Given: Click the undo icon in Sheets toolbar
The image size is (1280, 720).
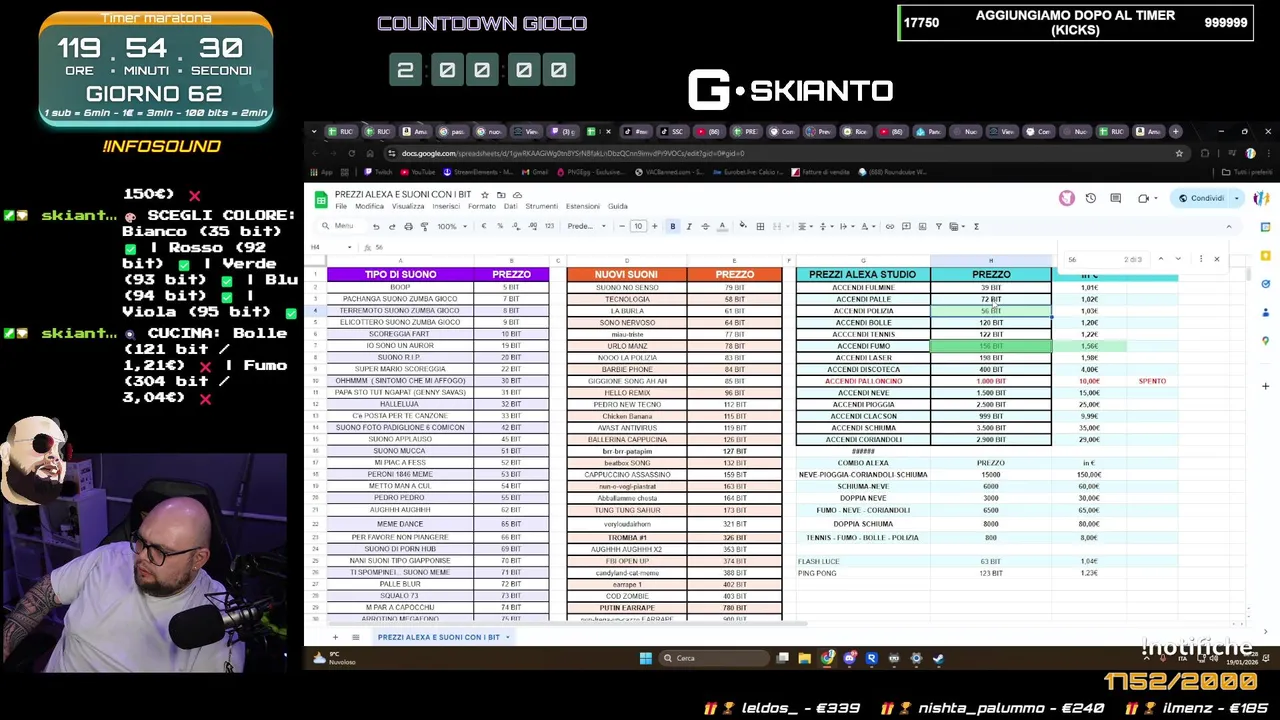Looking at the screenshot, I should [376, 226].
